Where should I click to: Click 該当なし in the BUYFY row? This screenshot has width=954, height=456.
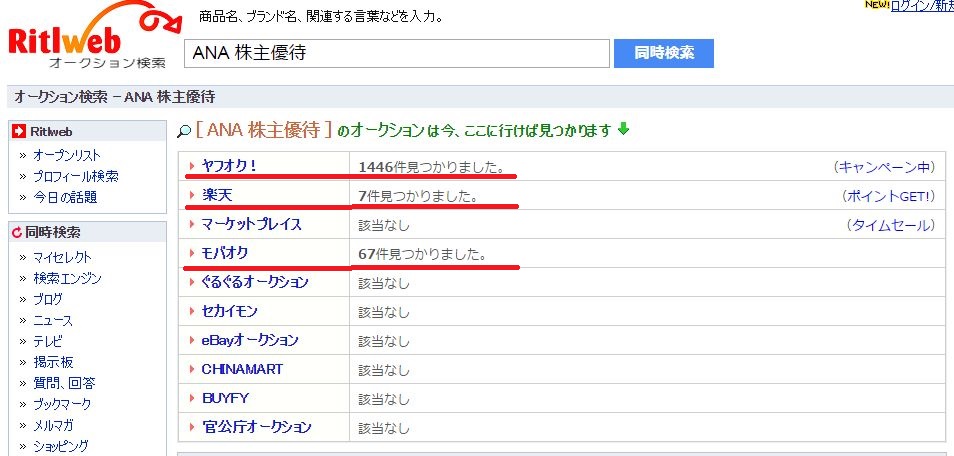click(x=384, y=399)
